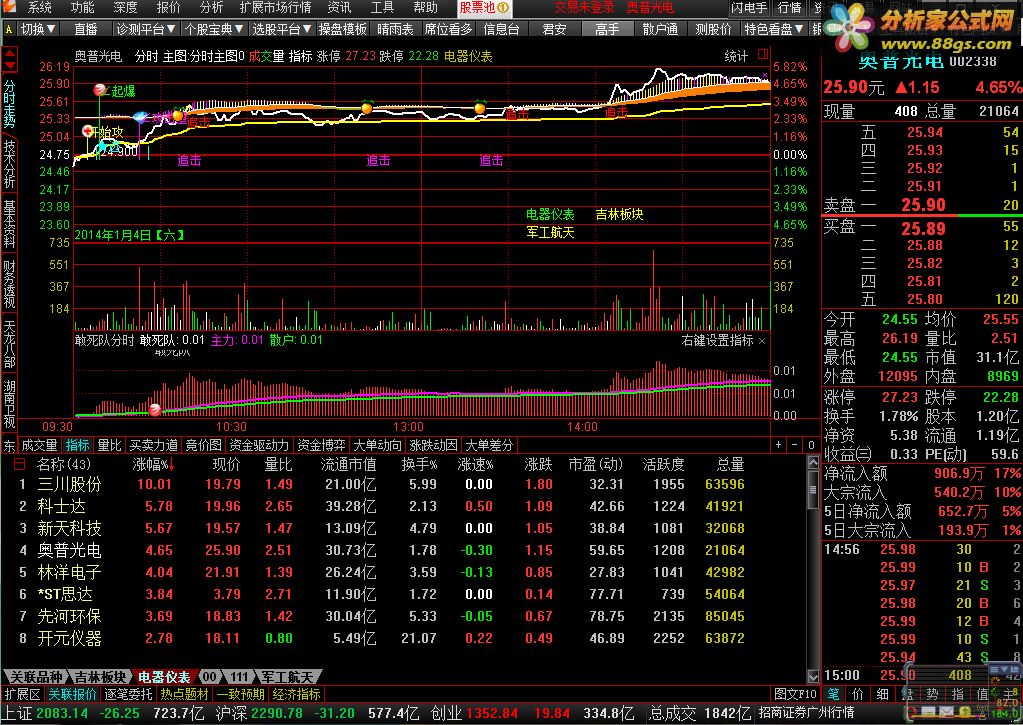
Task: Select 势 in the bottom-right view strip
Action: [x=932, y=694]
